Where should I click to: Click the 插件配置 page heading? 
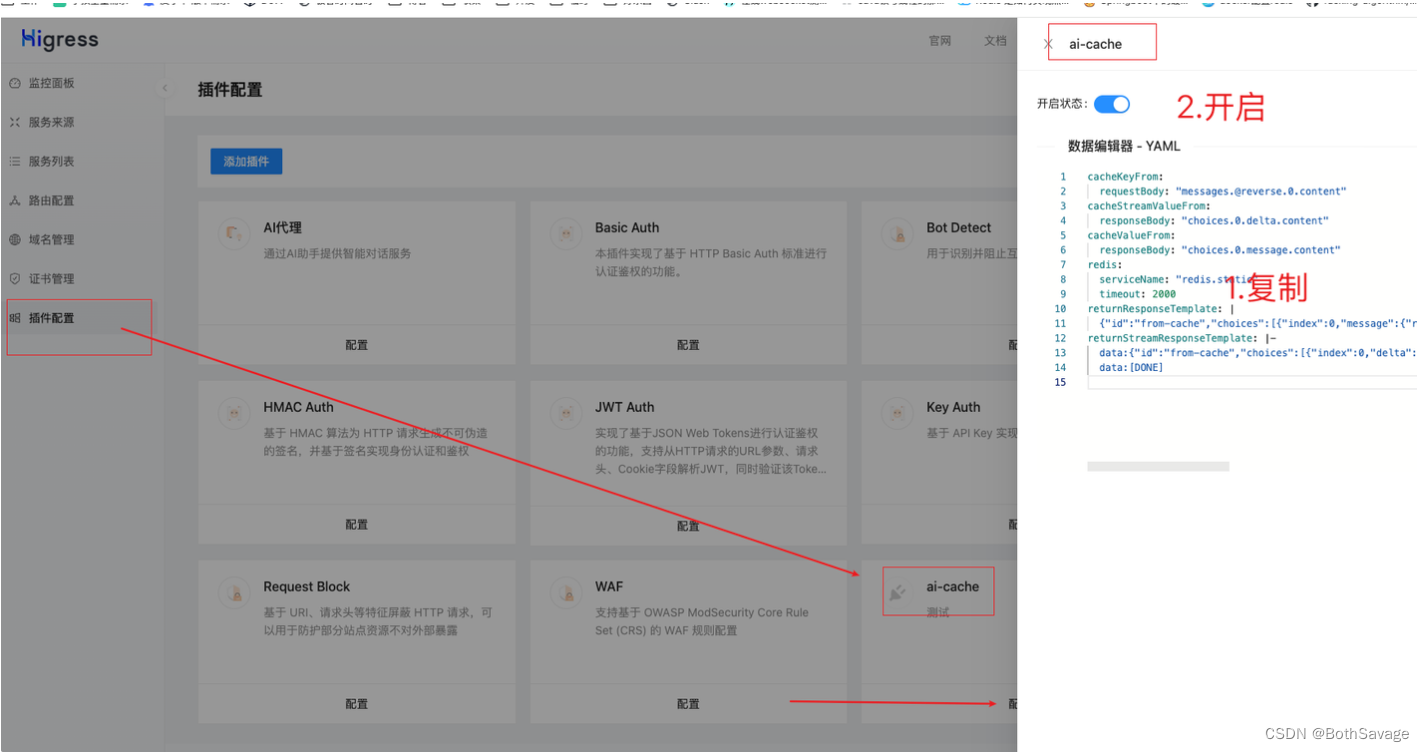pos(230,90)
